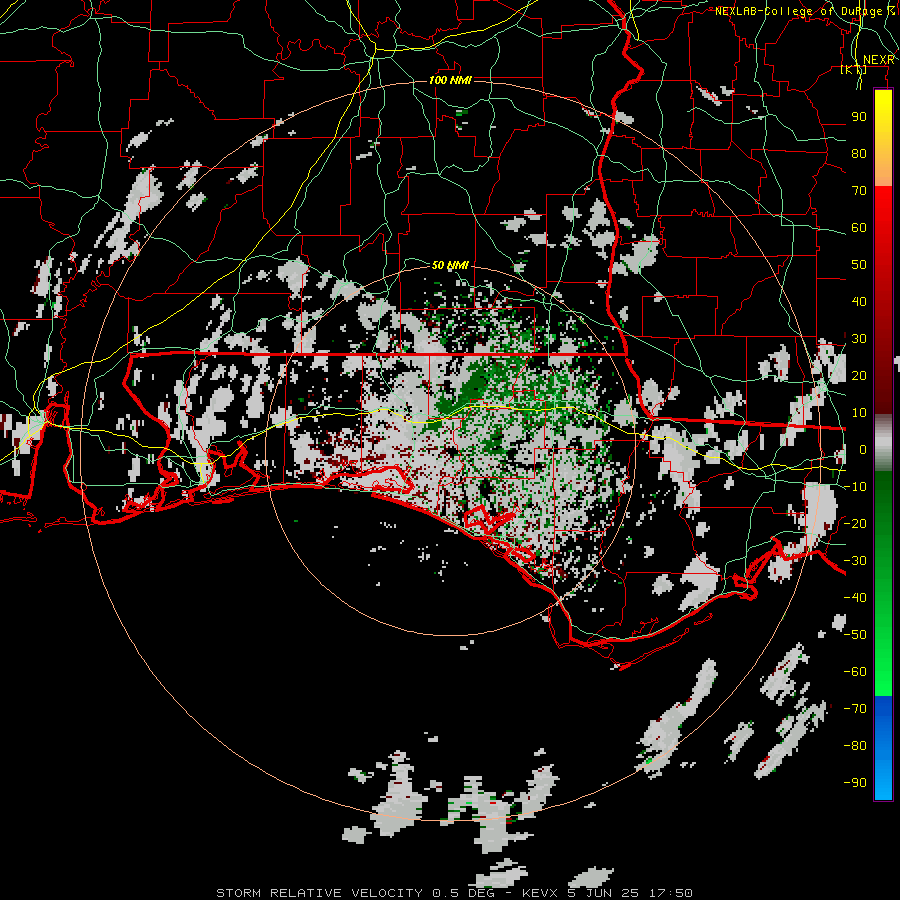Click the 100 NMI range ring label
Viewport: 900px width, 900px height.
[450, 80]
